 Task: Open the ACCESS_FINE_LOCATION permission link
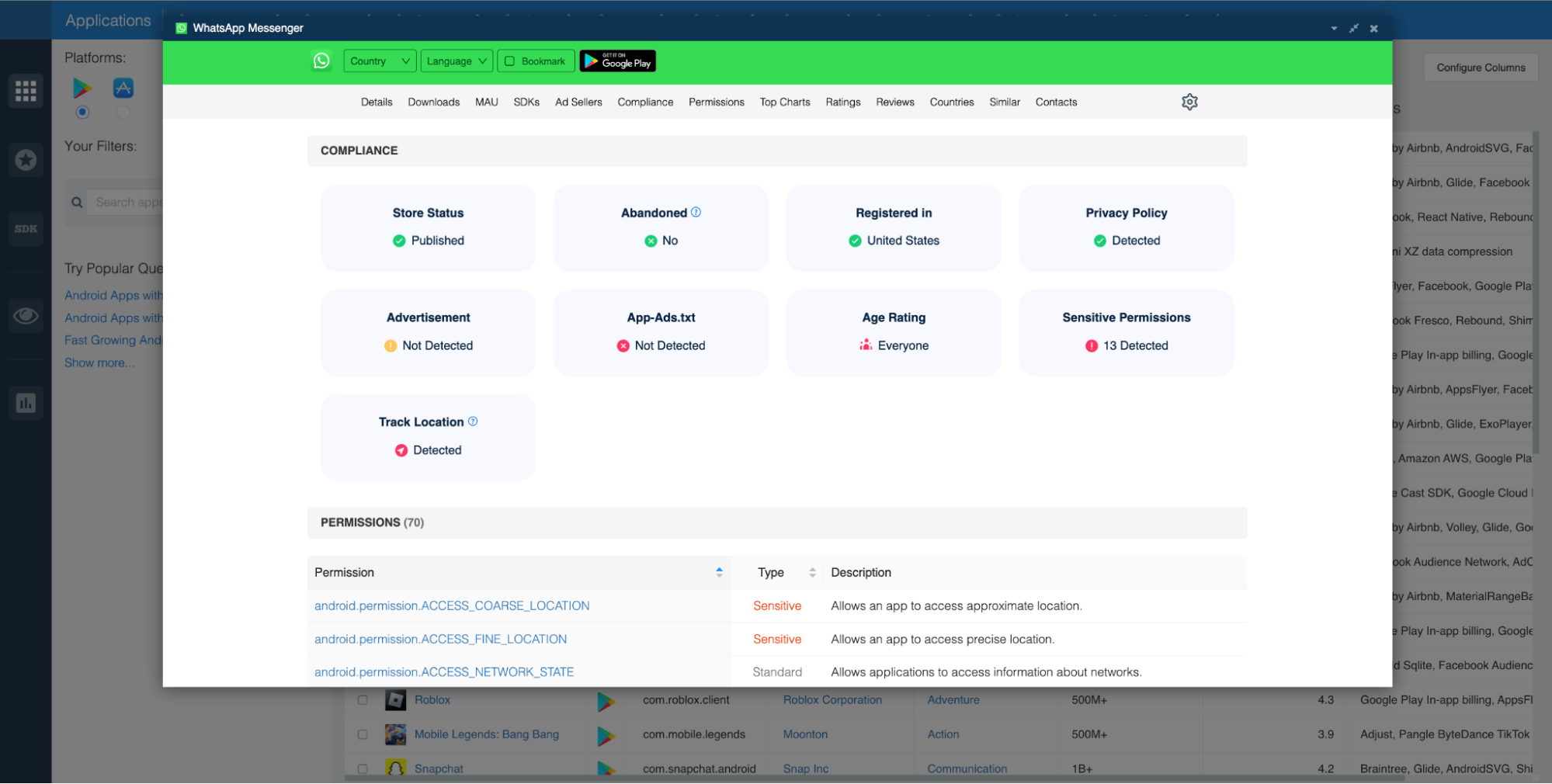point(440,639)
